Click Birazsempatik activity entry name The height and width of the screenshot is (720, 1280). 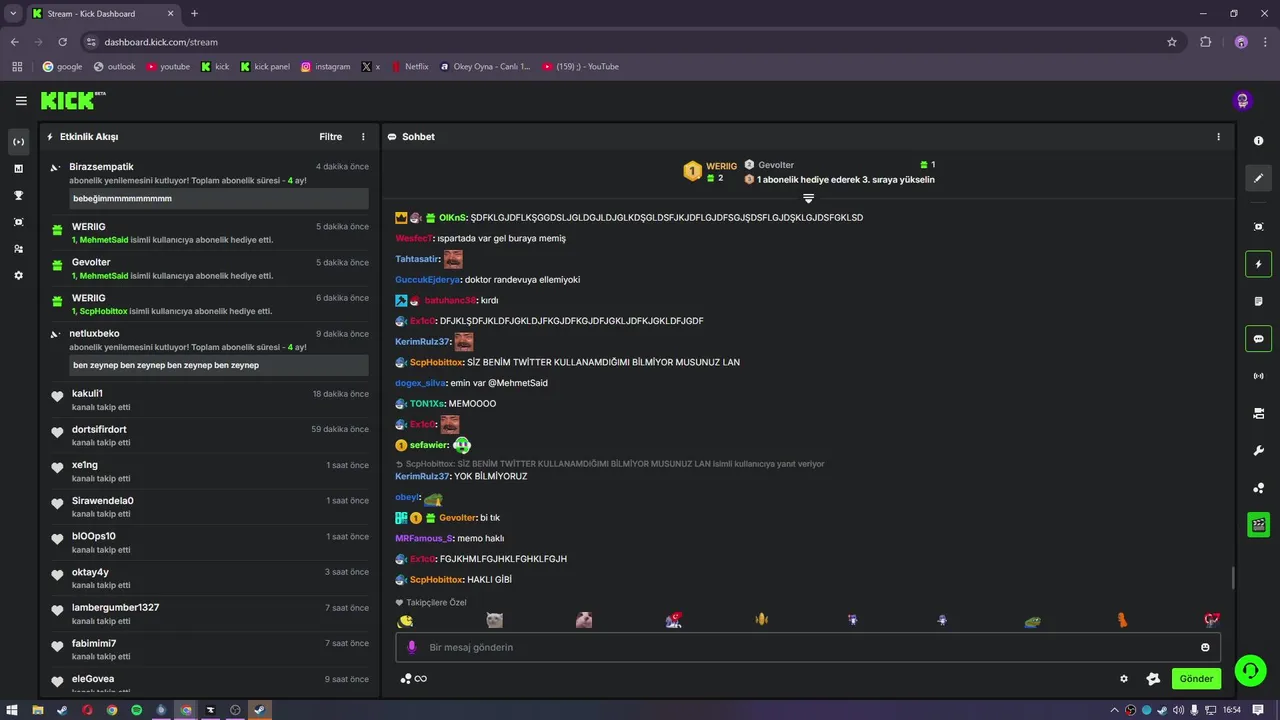pyautogui.click(x=101, y=167)
